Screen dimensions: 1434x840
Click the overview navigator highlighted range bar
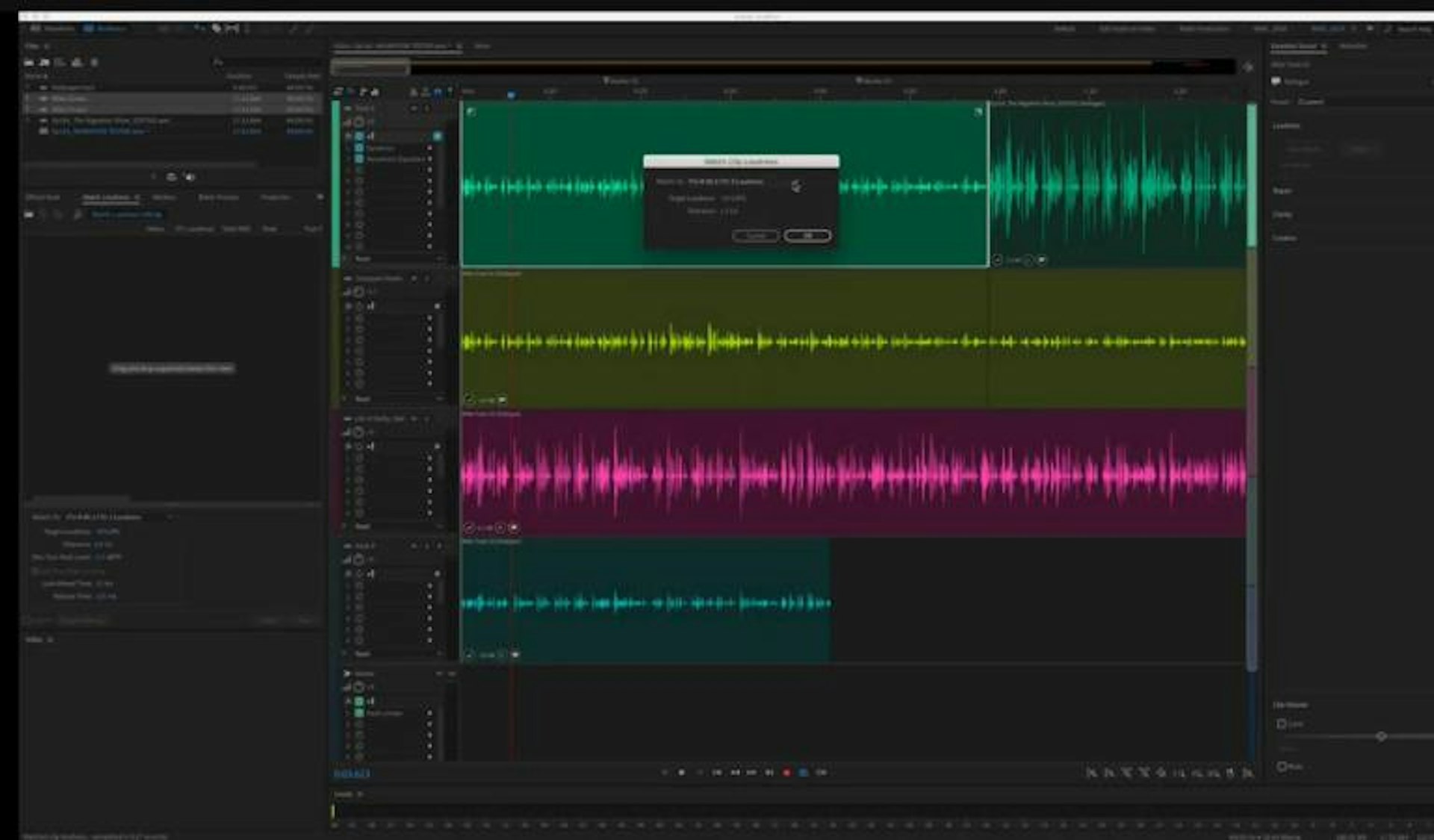tap(371, 67)
